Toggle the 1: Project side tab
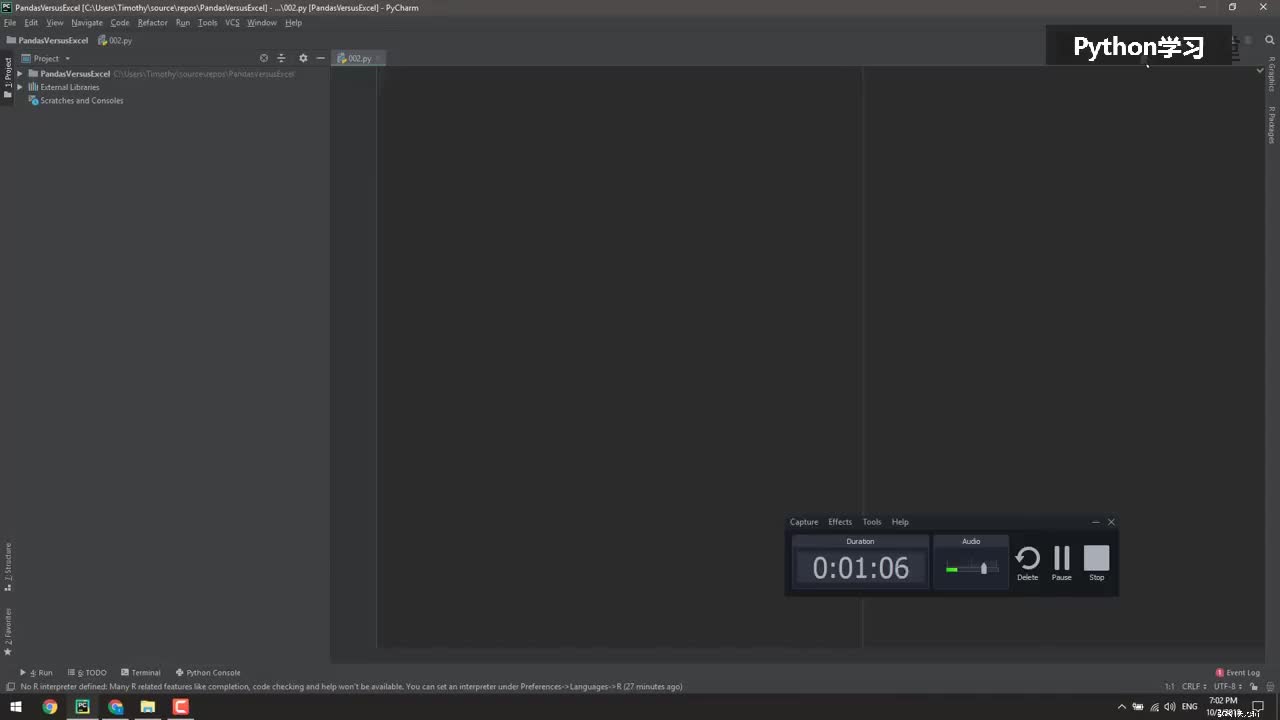 click(8, 78)
